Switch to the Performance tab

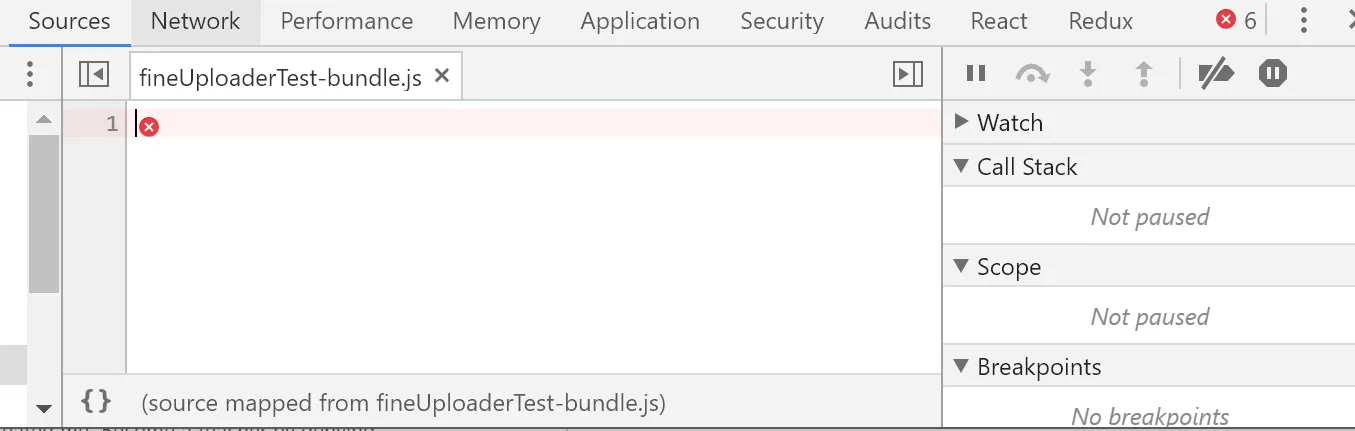pyautogui.click(x=346, y=21)
